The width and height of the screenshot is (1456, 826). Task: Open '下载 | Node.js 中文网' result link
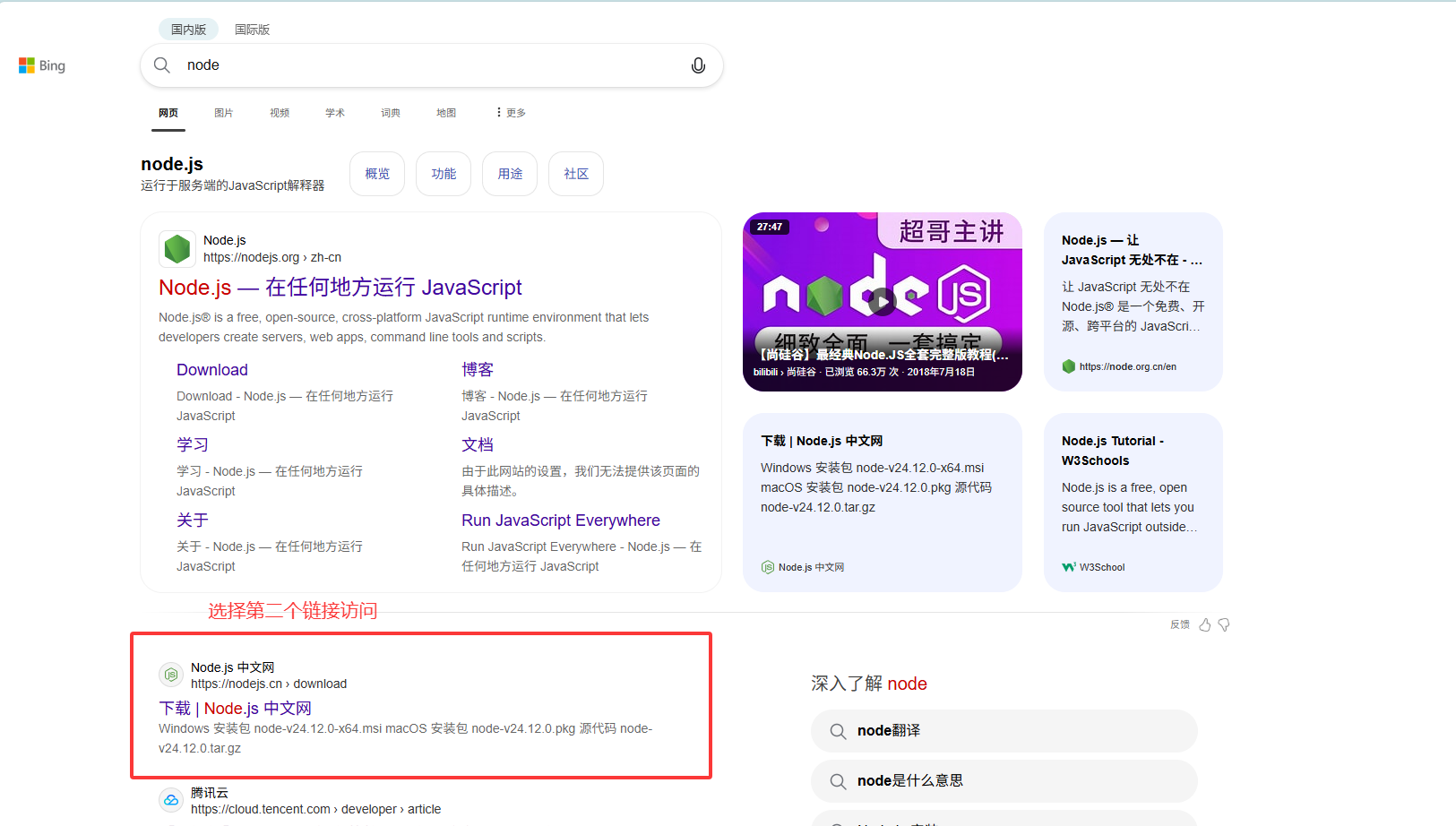click(x=235, y=709)
